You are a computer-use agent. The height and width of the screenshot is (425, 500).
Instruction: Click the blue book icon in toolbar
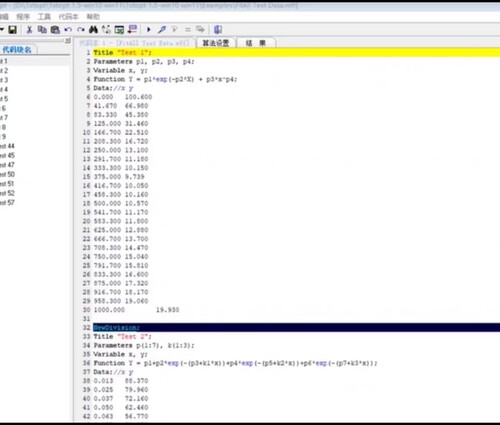218,30
